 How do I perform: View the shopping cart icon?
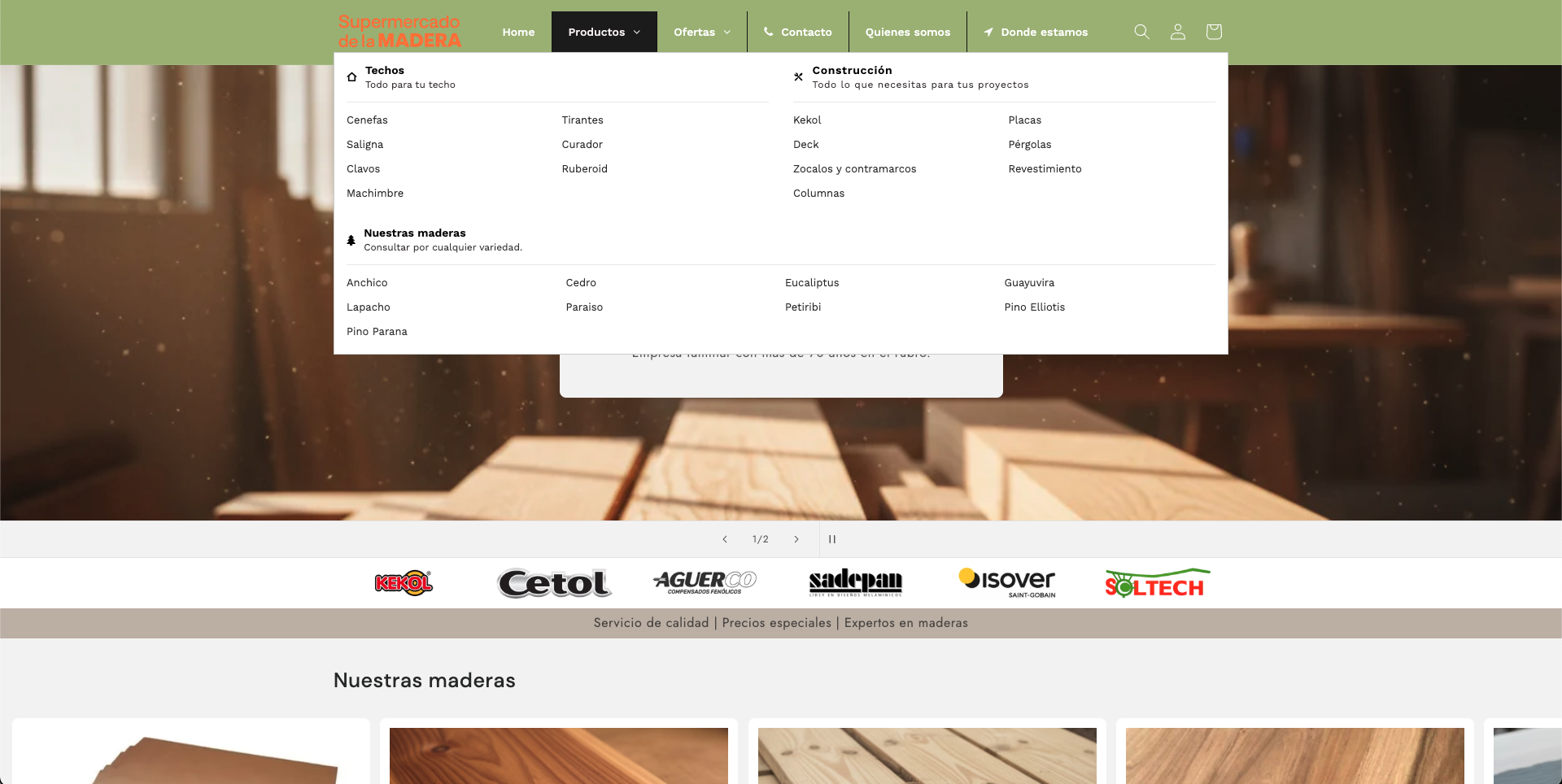pos(1213,32)
